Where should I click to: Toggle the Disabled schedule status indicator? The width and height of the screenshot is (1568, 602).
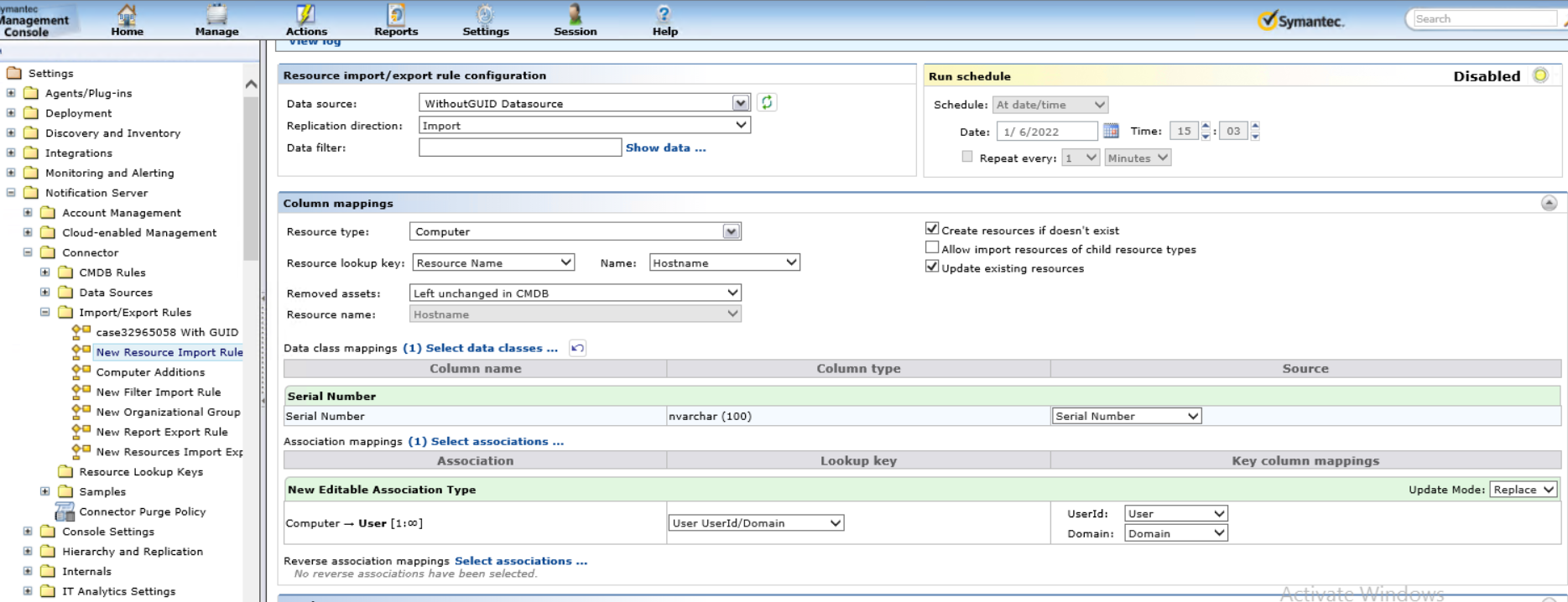1540,75
